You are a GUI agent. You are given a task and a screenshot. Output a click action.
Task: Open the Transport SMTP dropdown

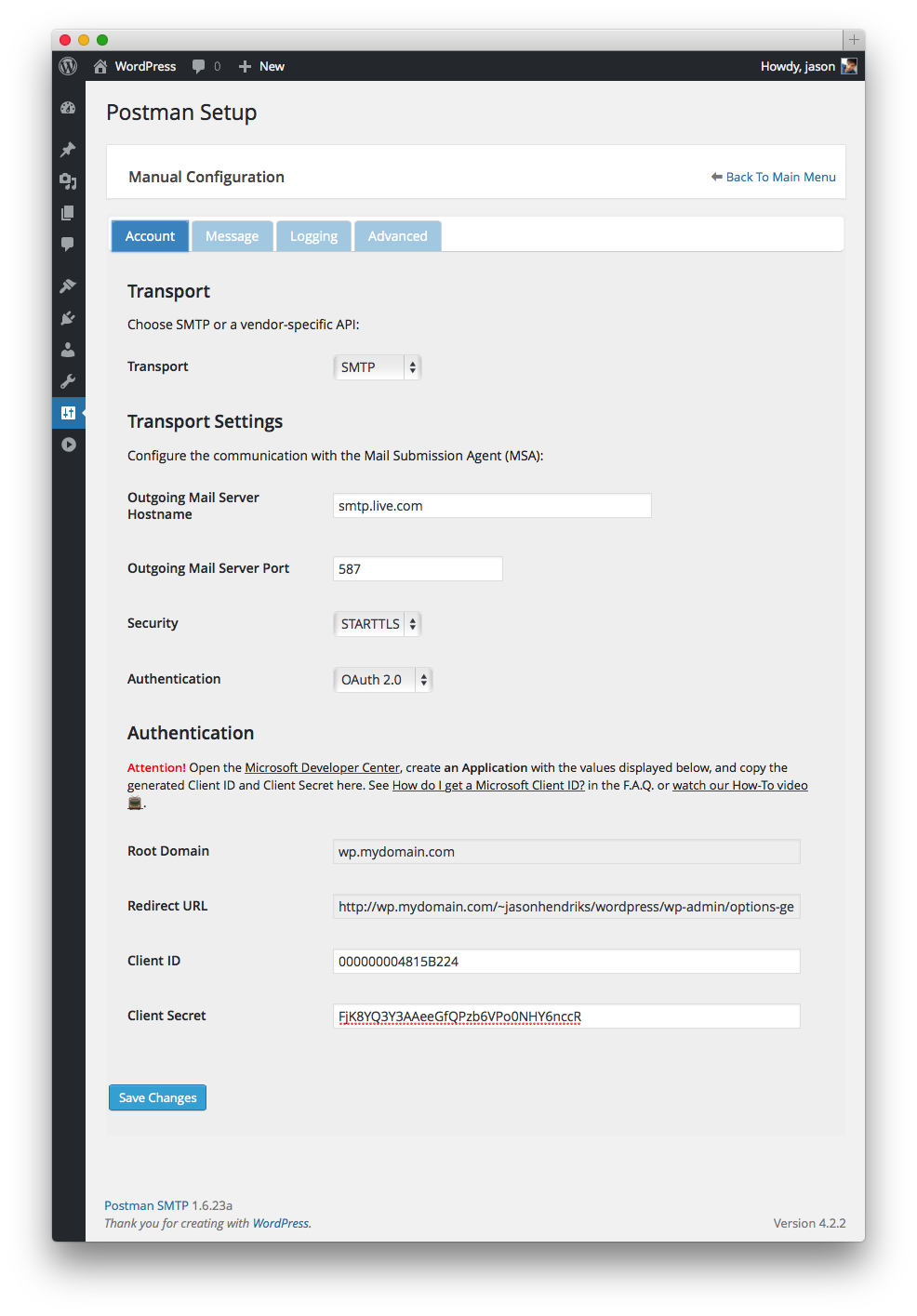point(377,367)
